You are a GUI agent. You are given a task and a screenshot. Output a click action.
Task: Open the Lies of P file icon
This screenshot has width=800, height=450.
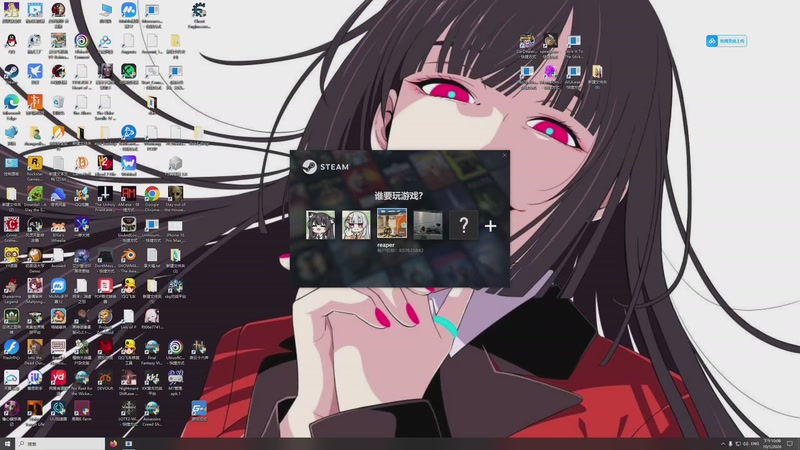[x=129, y=317]
